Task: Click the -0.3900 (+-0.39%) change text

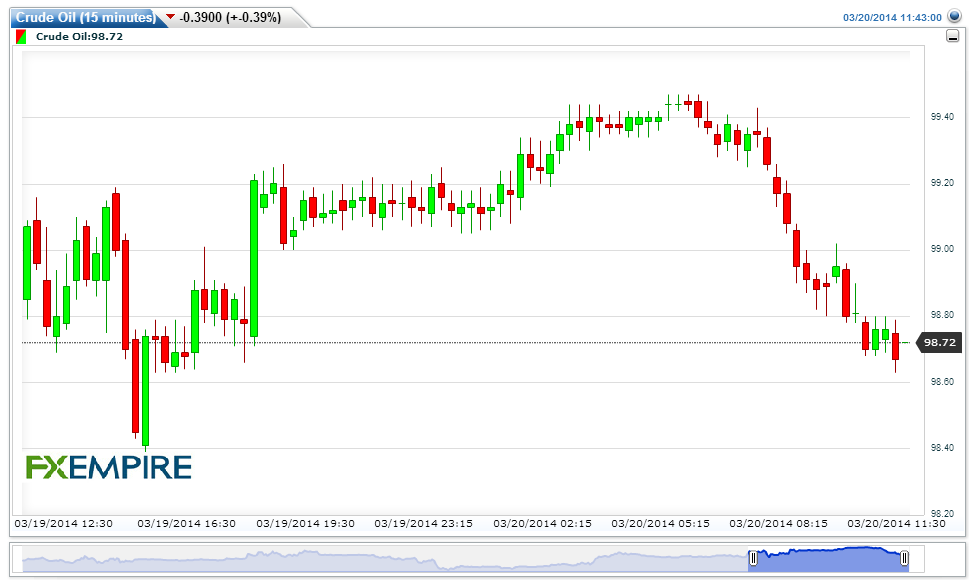Action: [230, 17]
